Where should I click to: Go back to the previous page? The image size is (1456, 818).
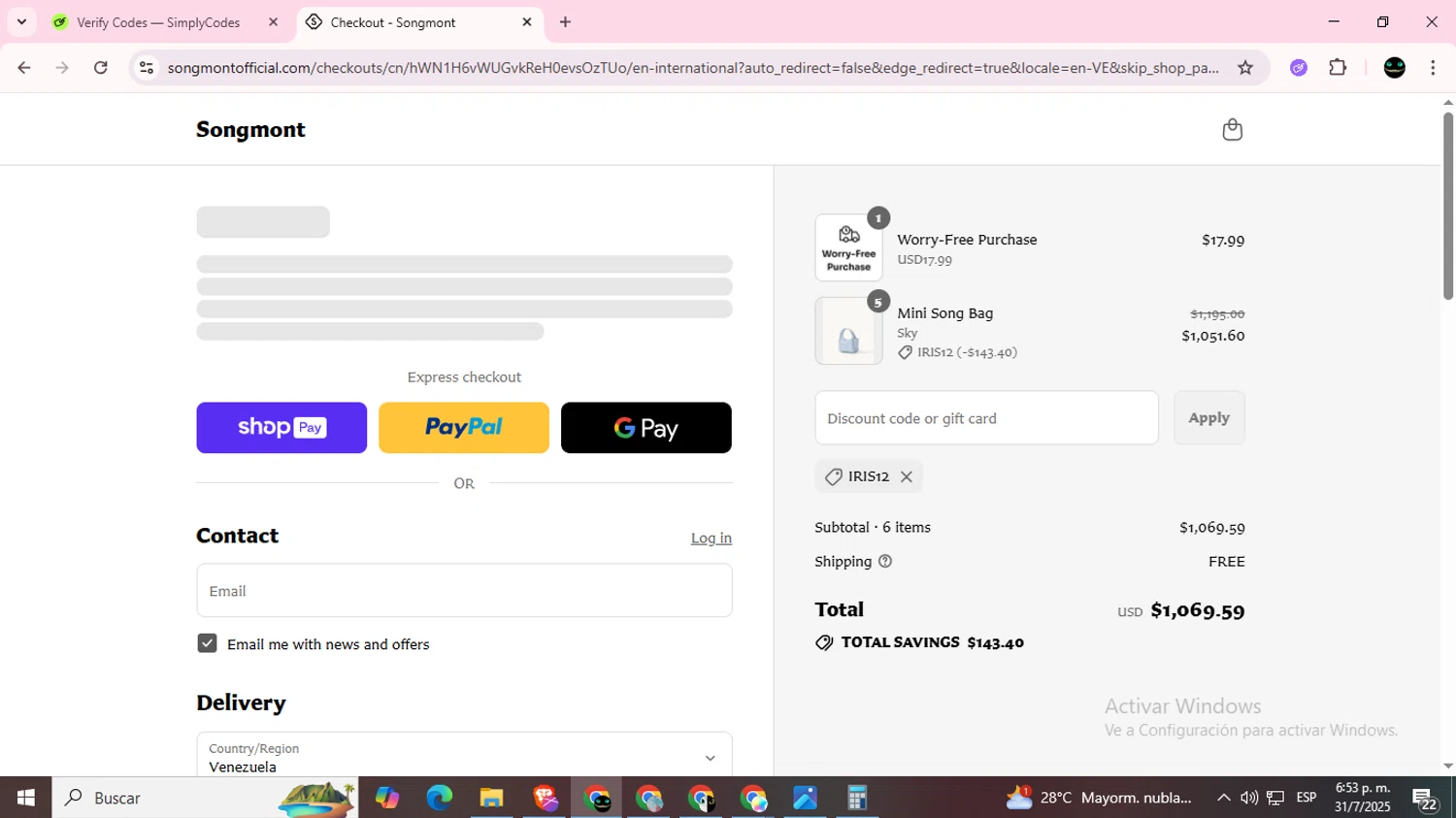coord(24,67)
